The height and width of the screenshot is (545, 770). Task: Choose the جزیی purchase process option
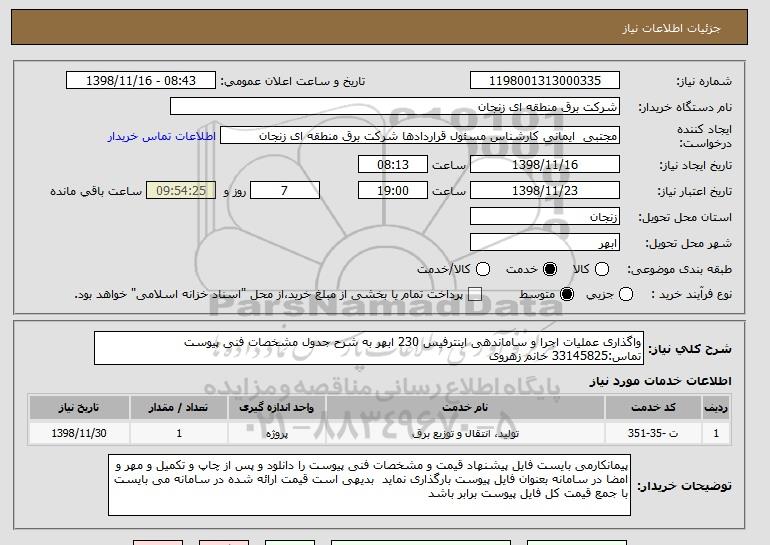click(x=626, y=294)
